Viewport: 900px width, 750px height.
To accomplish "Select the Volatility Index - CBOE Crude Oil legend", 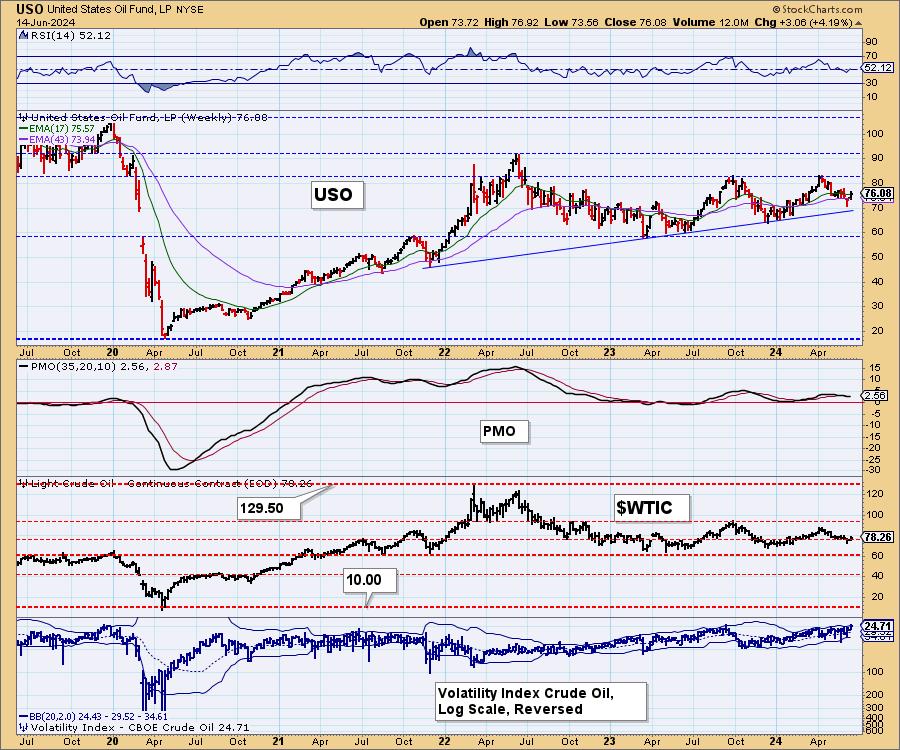I will (x=134, y=728).
